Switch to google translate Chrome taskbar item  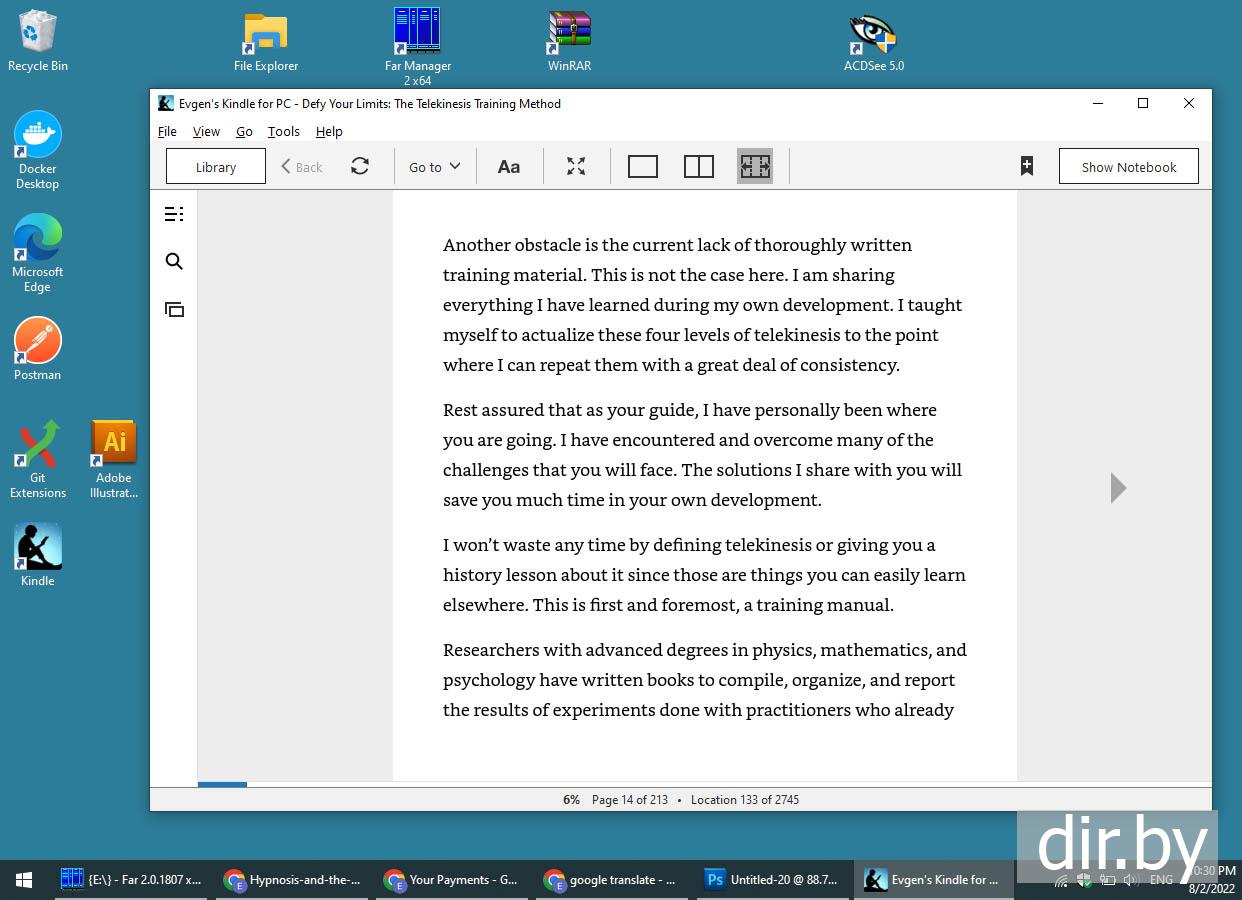[612, 880]
